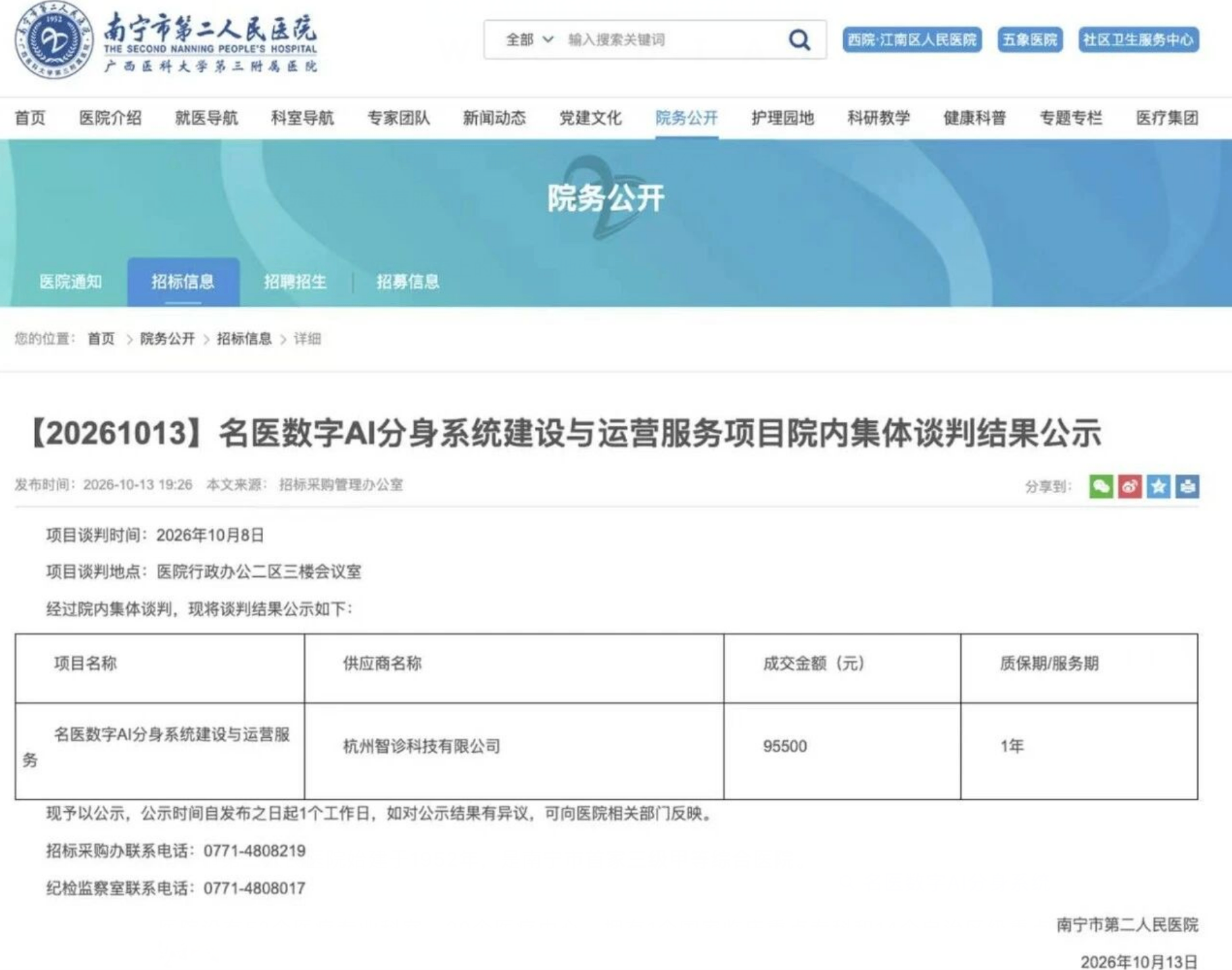
Task: Open 健康科普 menu item
Action: pos(974,118)
